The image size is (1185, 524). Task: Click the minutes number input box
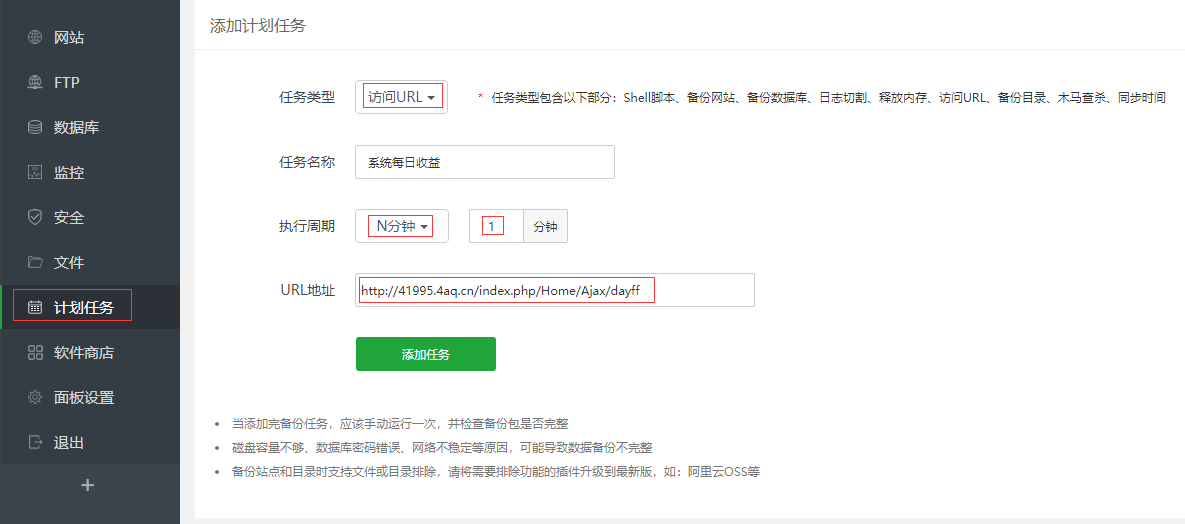coord(497,227)
